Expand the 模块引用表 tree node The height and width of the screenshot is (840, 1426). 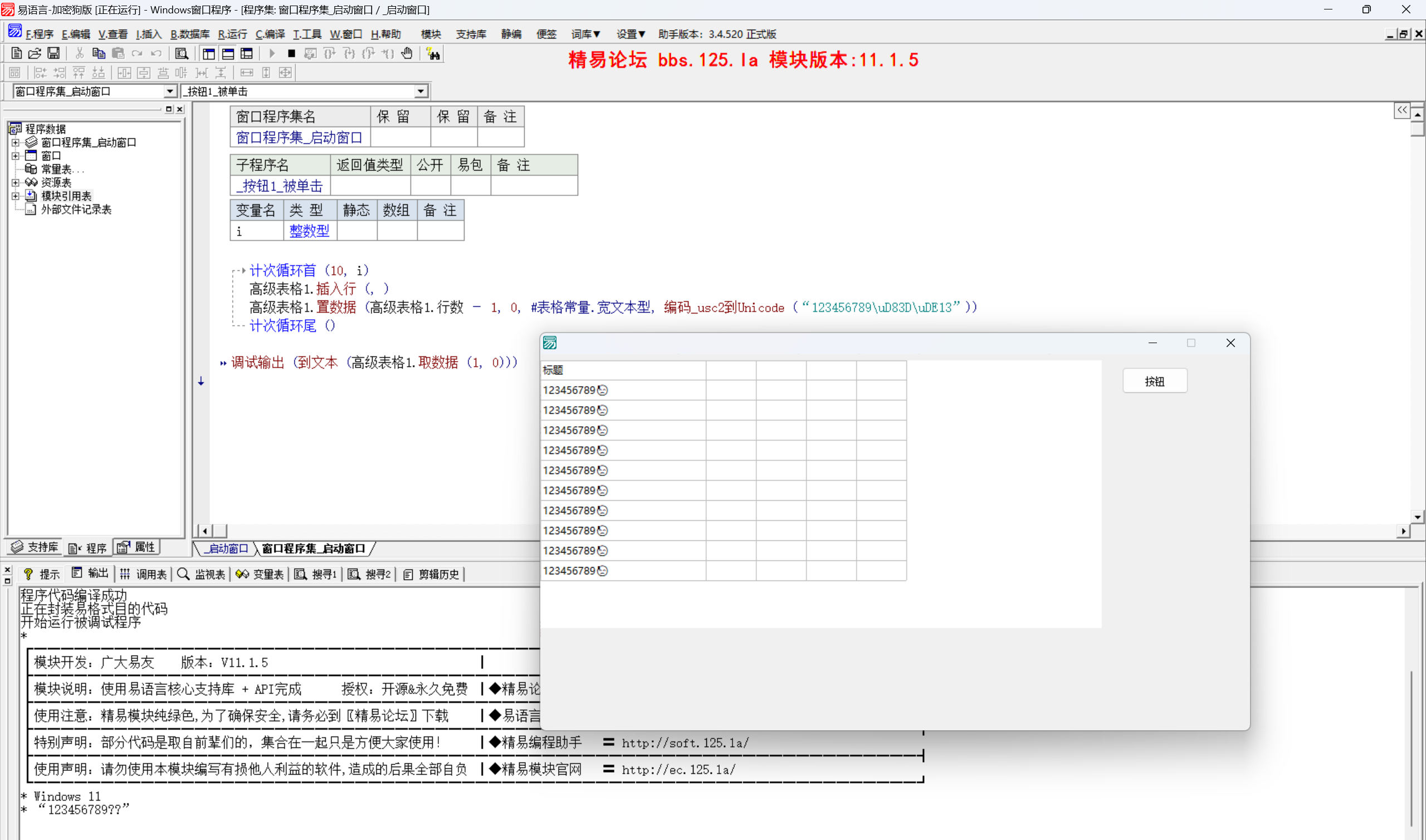point(15,196)
